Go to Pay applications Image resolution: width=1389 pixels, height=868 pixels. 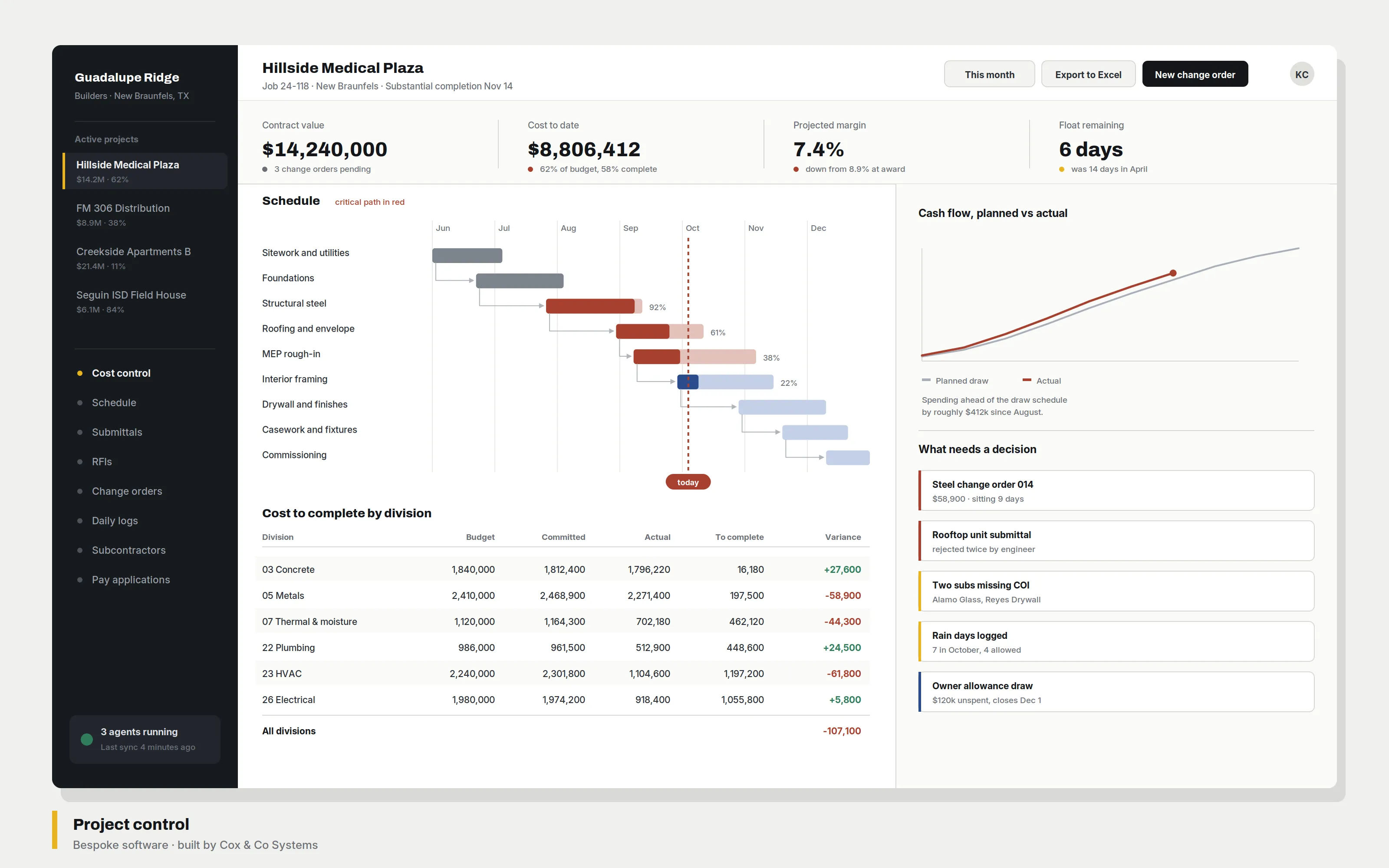(x=131, y=580)
